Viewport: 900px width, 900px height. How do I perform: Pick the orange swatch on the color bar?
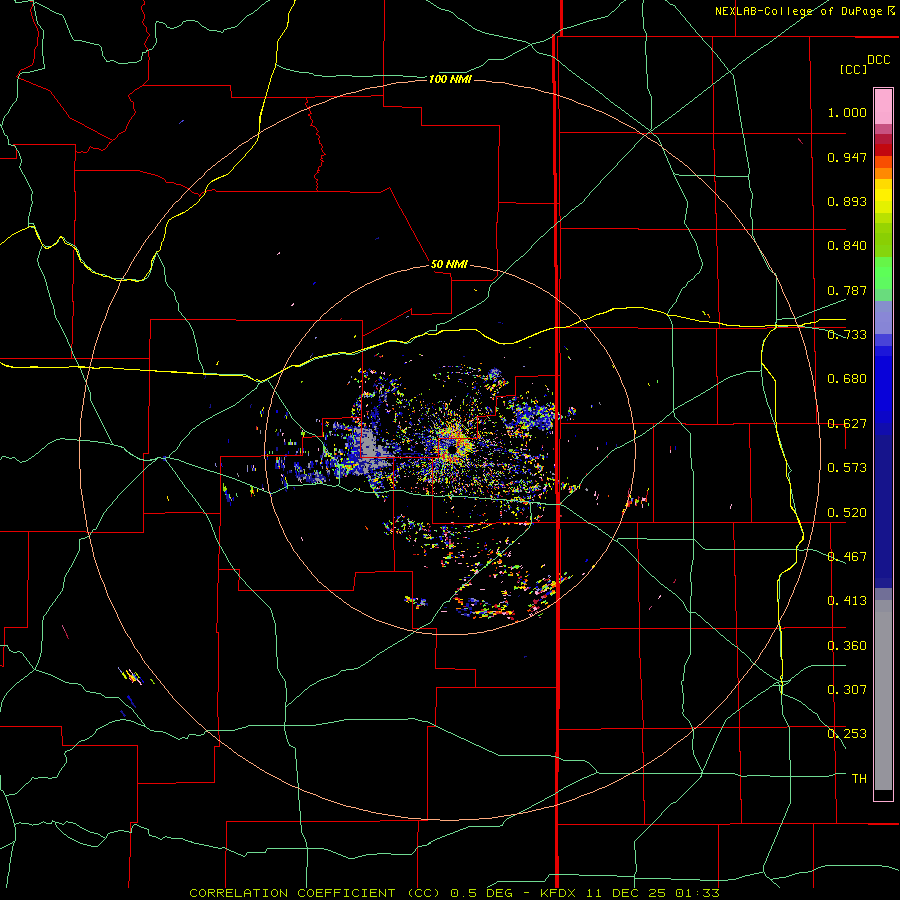click(x=883, y=172)
